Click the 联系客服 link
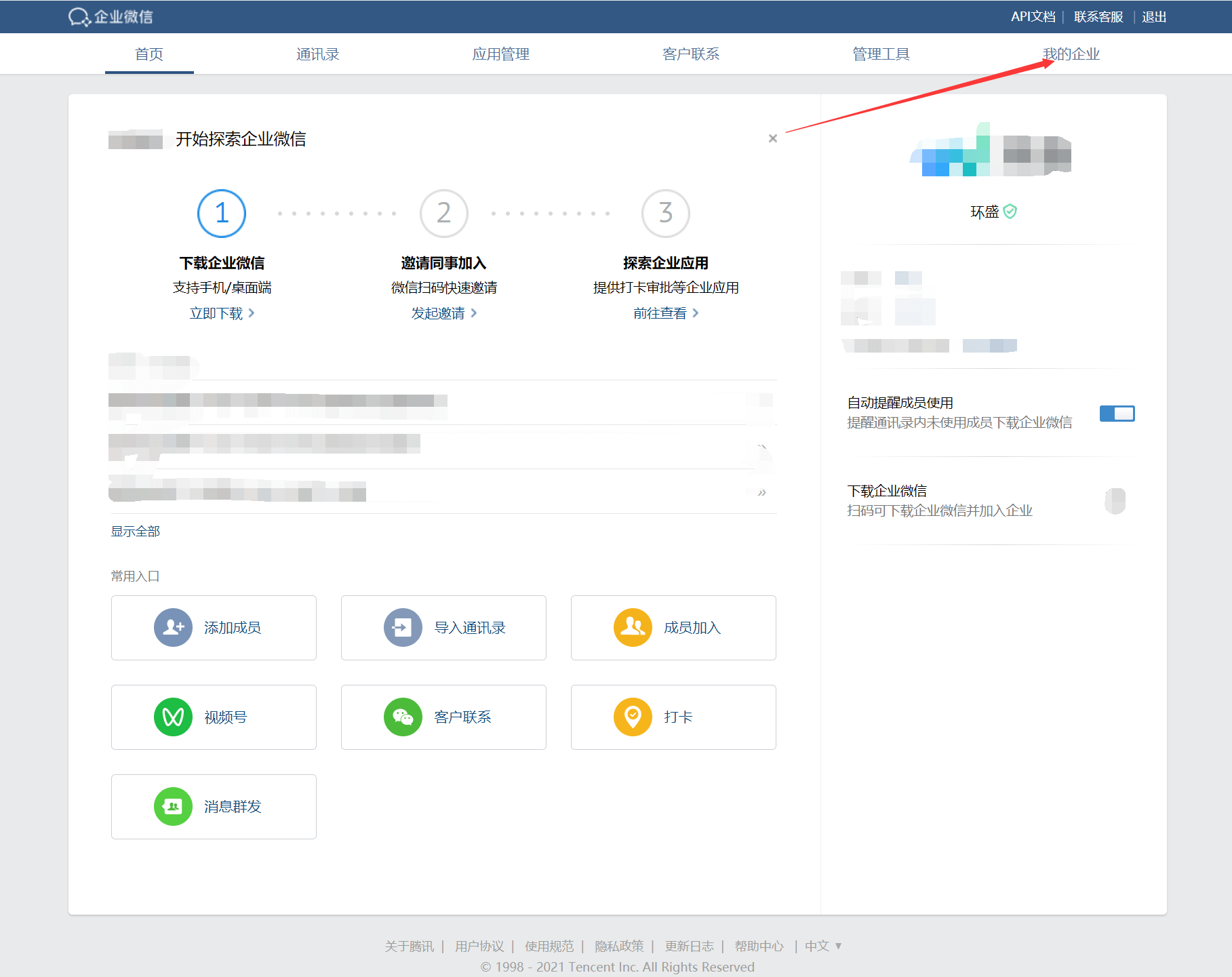Viewport: 1232px width, 977px height. coord(1098,17)
